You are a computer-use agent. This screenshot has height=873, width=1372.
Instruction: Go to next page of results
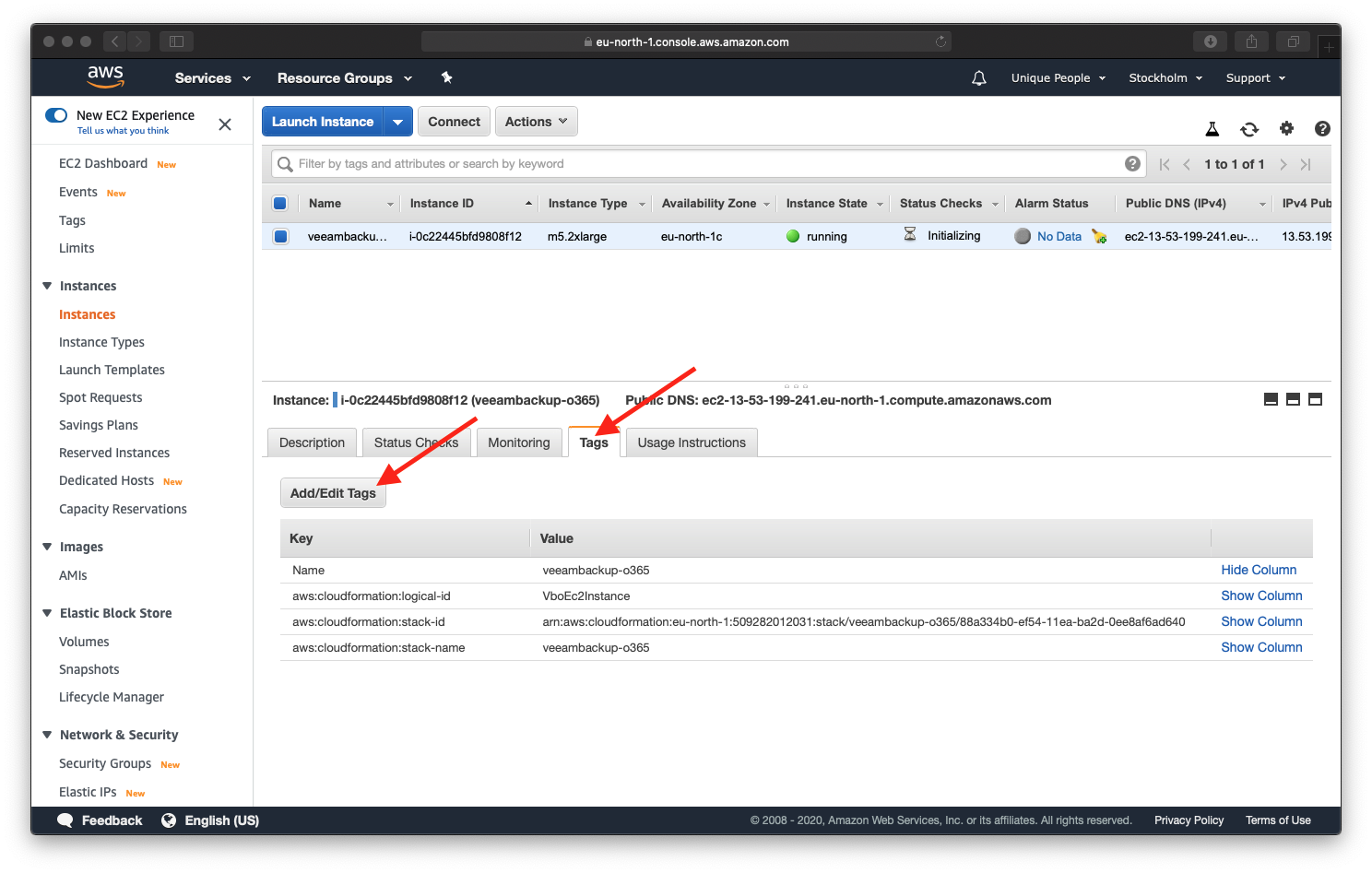[x=1283, y=164]
